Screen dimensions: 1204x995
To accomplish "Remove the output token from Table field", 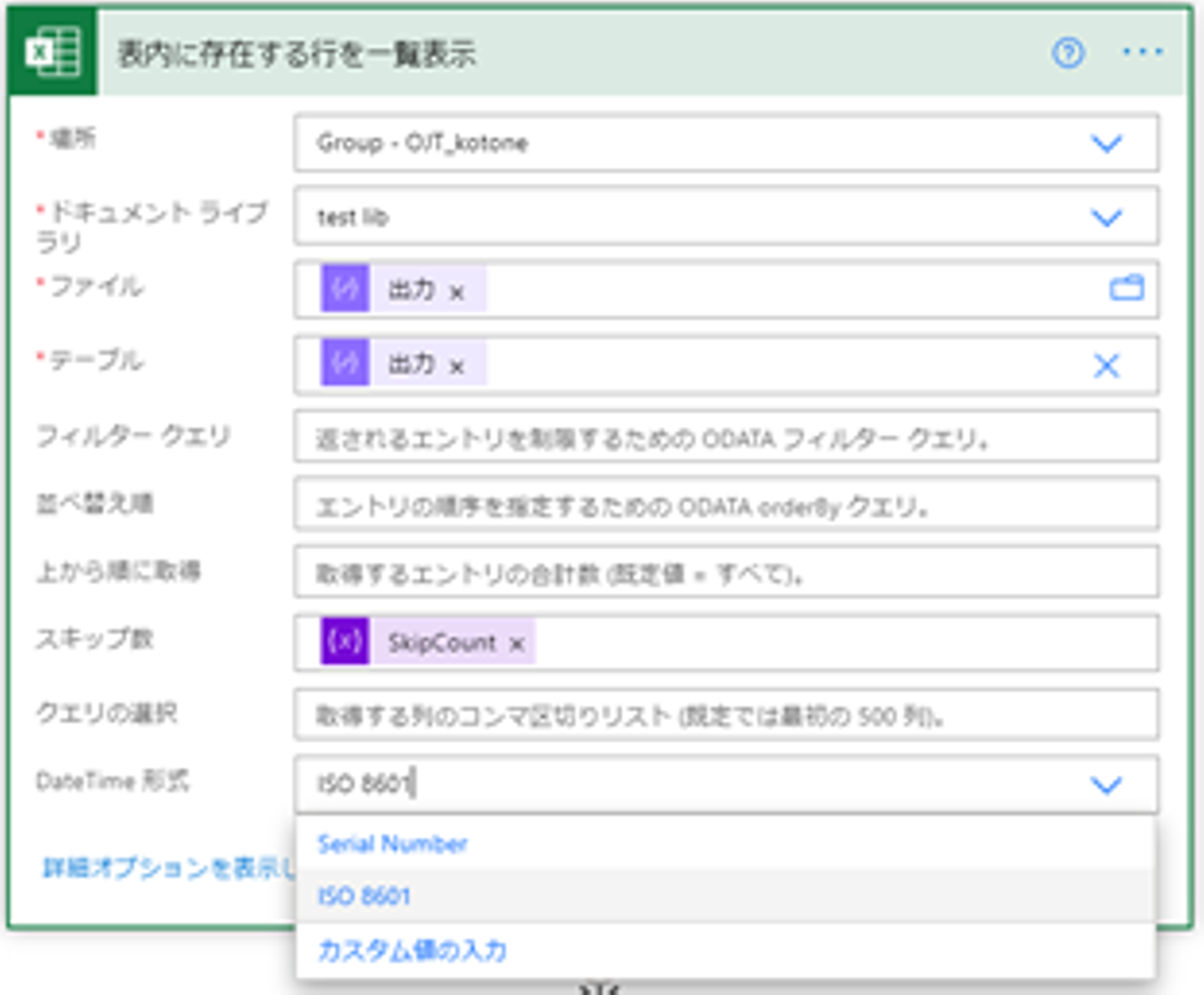I will click(457, 367).
